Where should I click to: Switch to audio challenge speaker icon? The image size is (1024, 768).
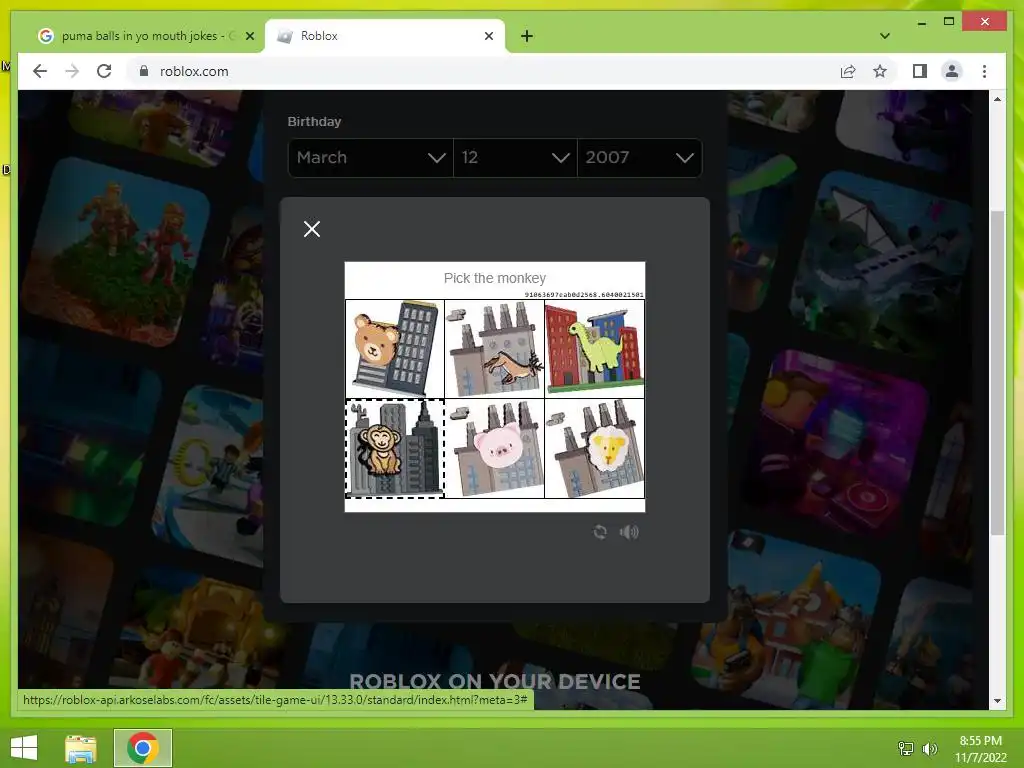[629, 532]
